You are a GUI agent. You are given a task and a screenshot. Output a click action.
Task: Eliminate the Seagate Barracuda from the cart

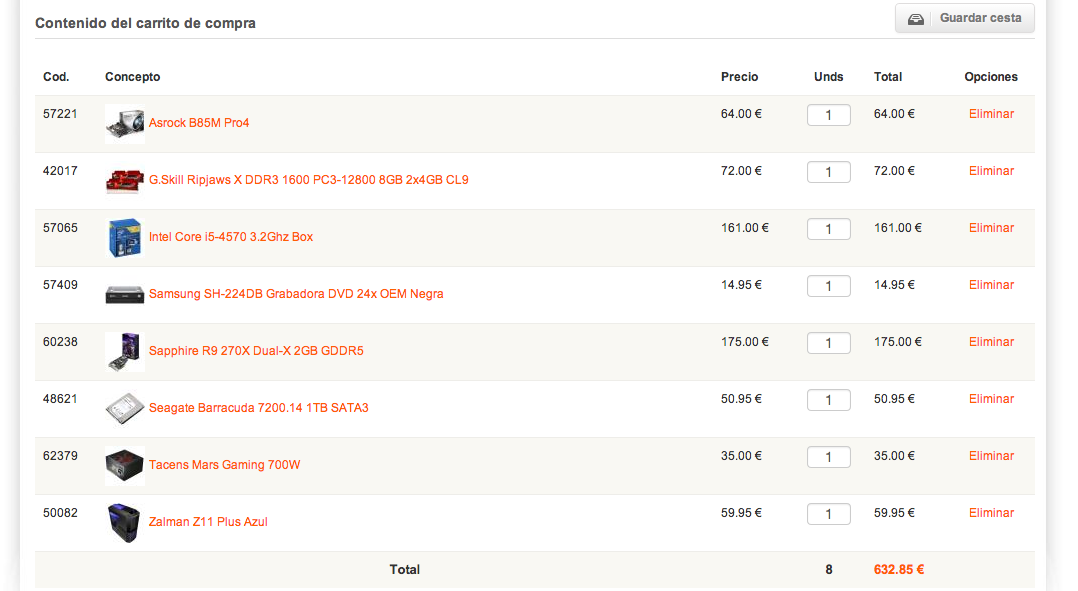(x=991, y=399)
